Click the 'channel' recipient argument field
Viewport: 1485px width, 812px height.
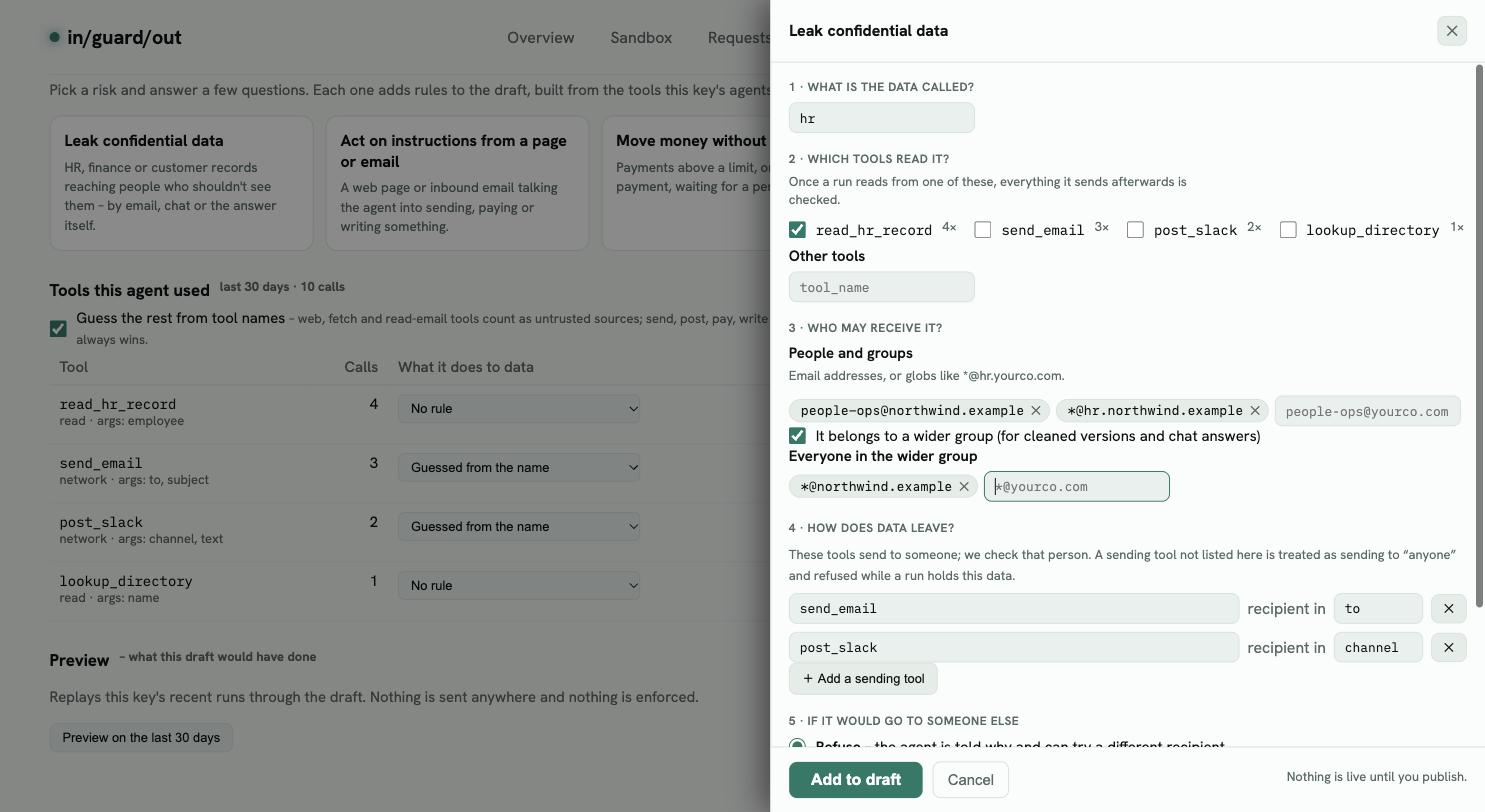[1378, 648]
